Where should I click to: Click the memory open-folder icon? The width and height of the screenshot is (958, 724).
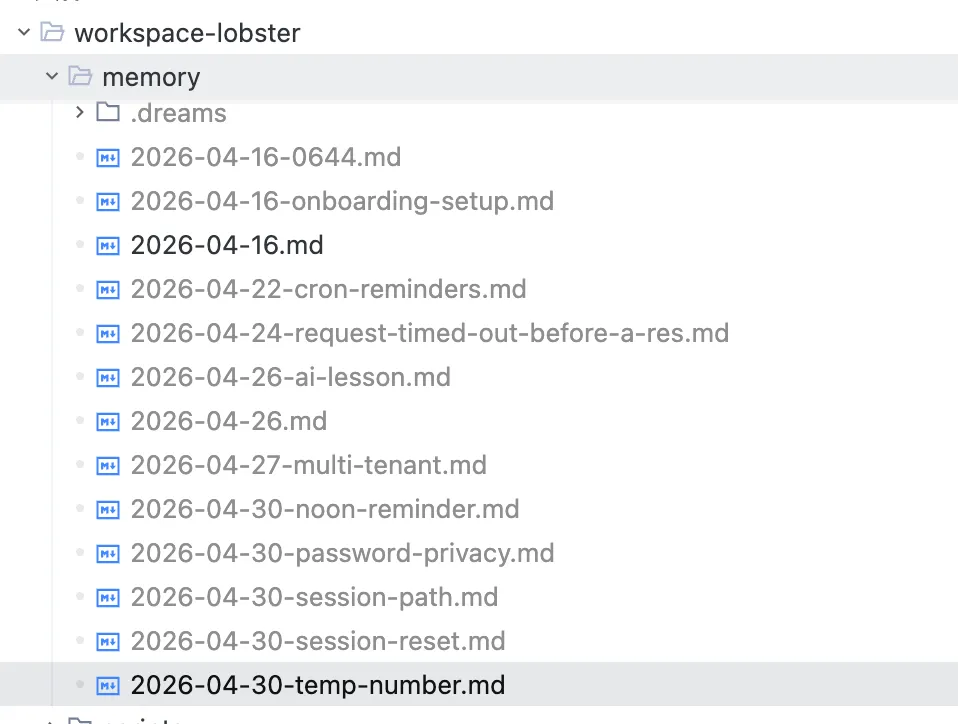(x=80, y=76)
